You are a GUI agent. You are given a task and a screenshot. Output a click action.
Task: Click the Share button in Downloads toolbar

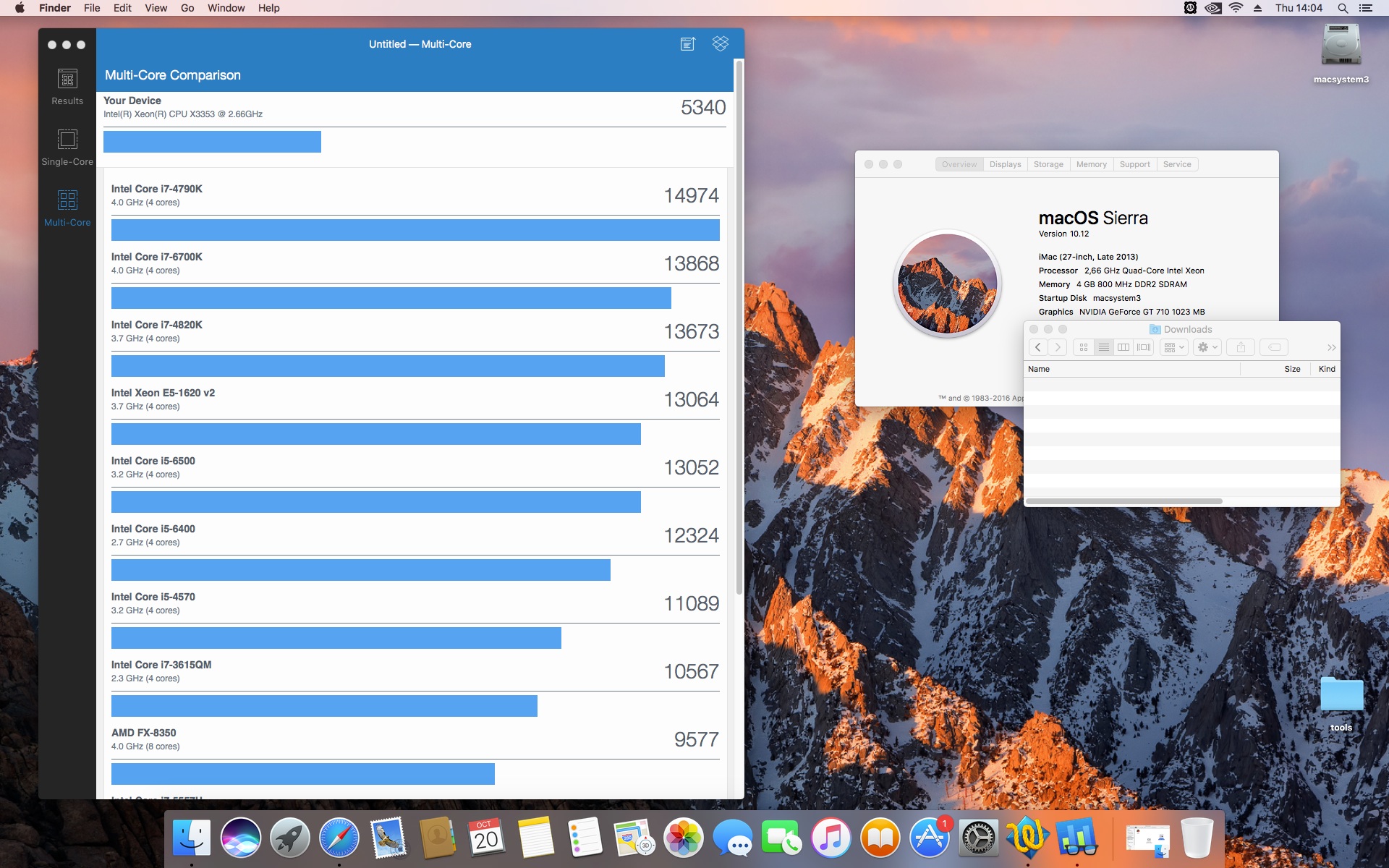(x=1241, y=347)
